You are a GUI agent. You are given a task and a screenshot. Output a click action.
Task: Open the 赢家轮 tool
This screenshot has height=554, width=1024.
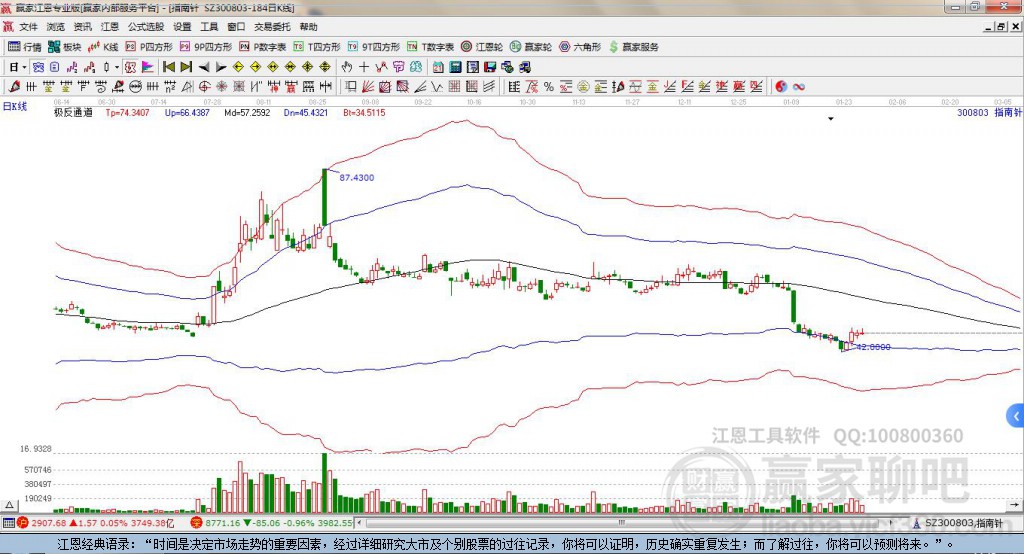tap(531, 47)
